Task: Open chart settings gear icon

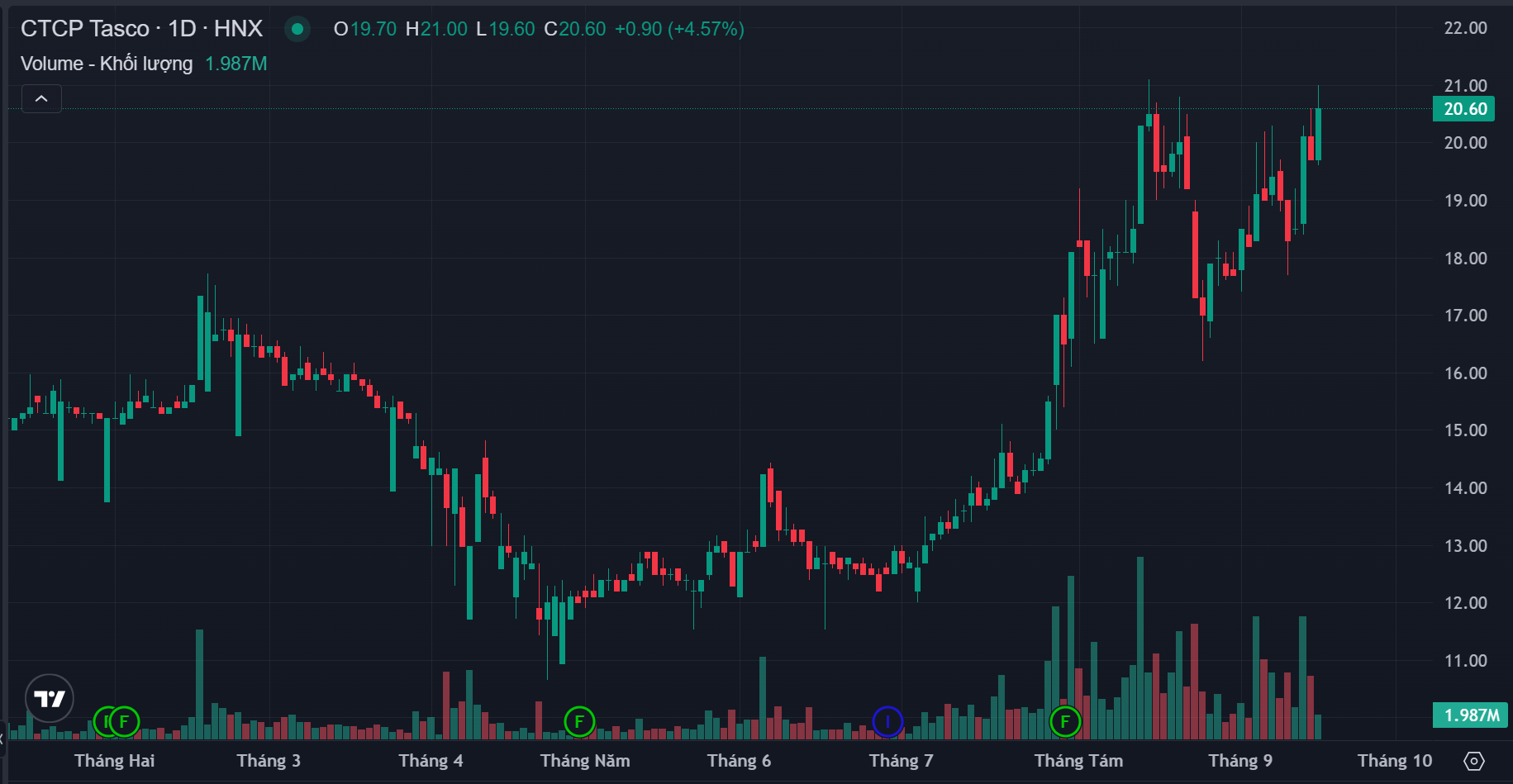Action: point(1474,761)
